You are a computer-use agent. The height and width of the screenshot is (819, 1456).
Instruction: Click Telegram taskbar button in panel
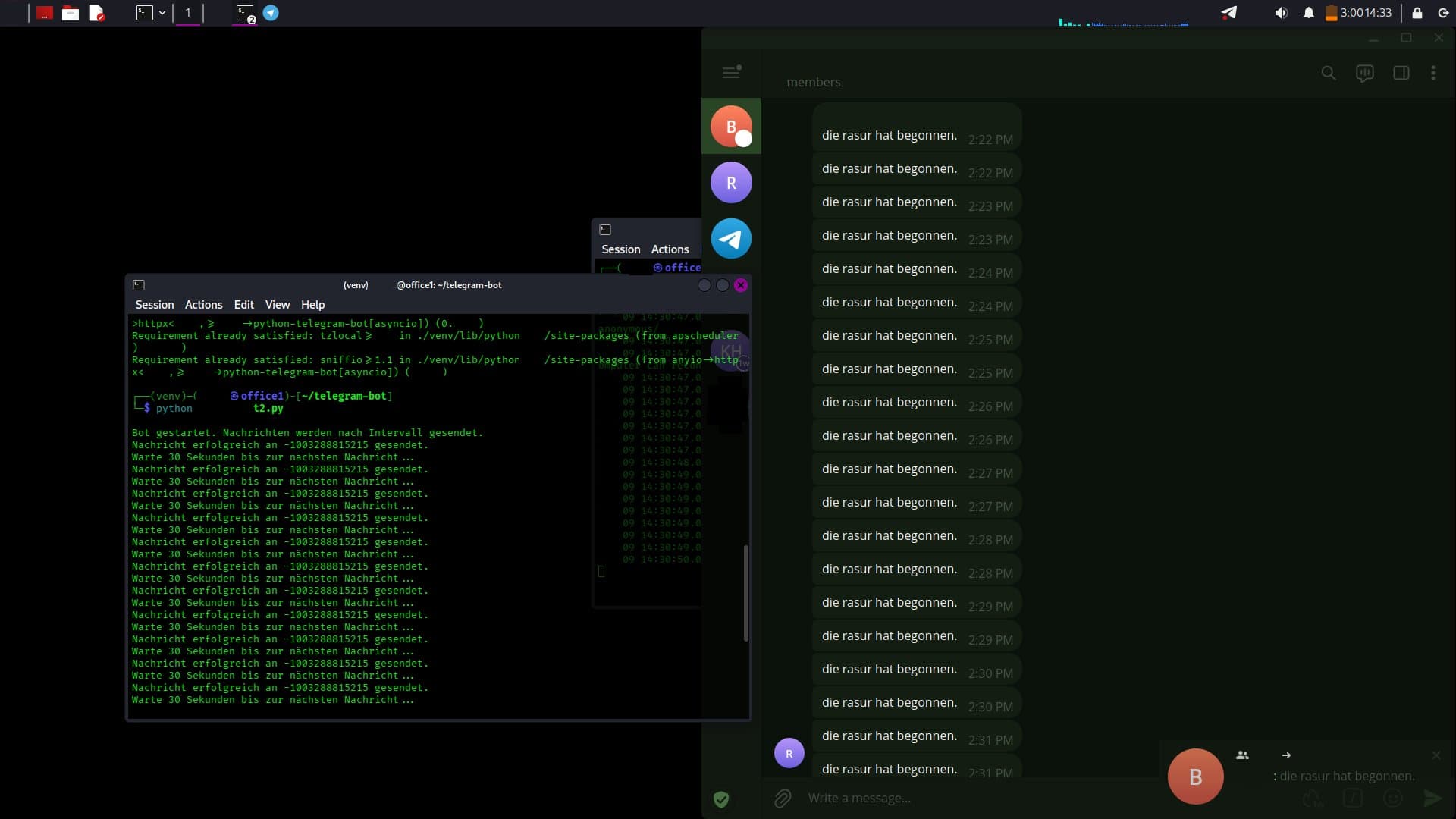[x=271, y=13]
